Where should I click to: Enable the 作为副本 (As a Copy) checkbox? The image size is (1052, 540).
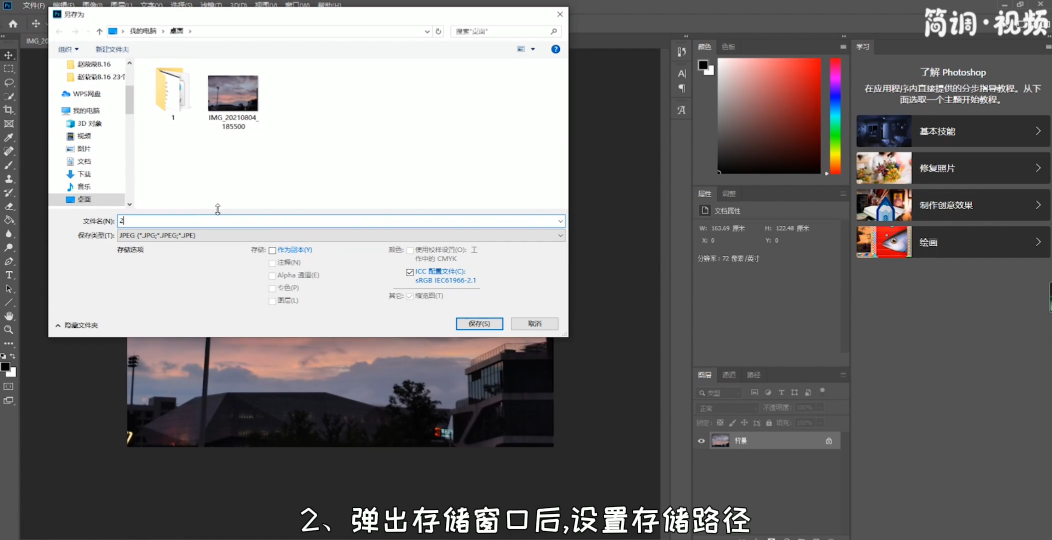click(272, 250)
